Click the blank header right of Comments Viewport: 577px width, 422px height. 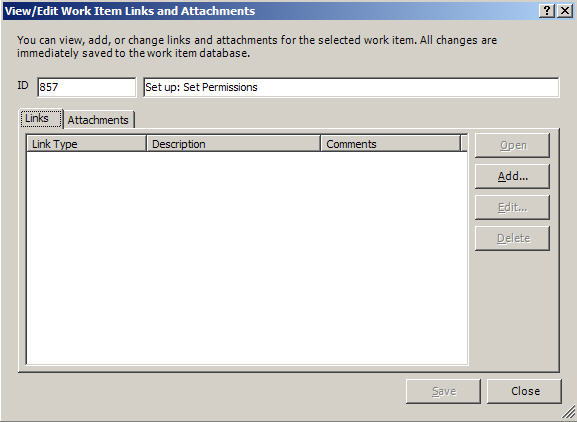click(464, 143)
